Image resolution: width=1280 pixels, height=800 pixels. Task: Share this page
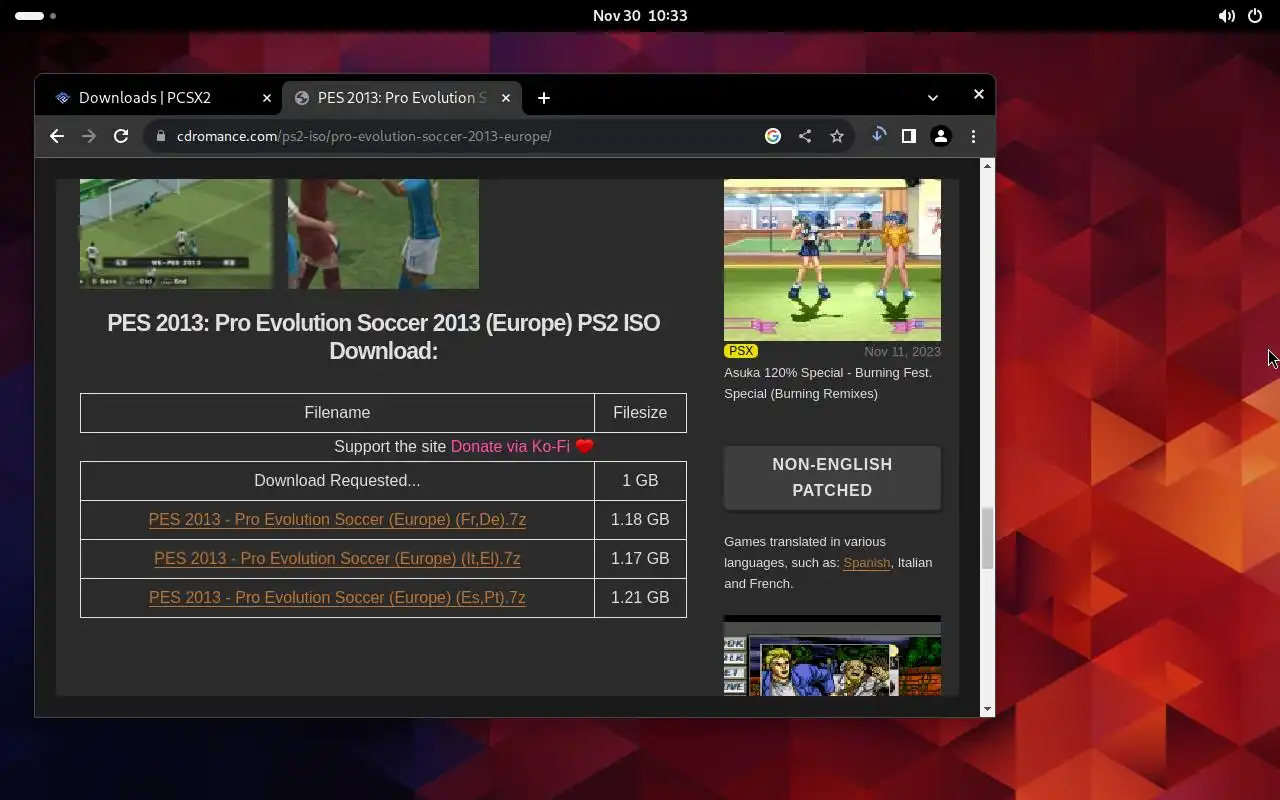click(805, 136)
